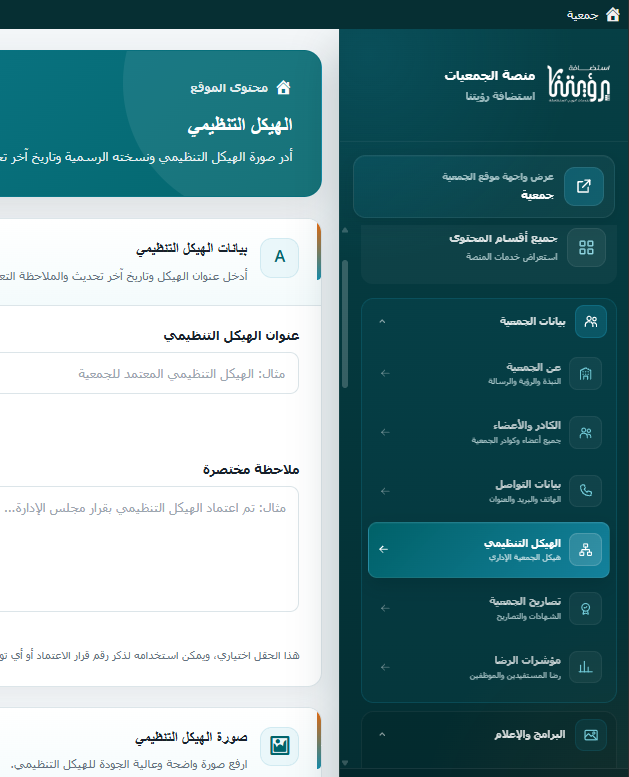The width and height of the screenshot is (629, 777).
Task: Click the arrow beside بيانات التواصل
Action: click(x=385, y=491)
